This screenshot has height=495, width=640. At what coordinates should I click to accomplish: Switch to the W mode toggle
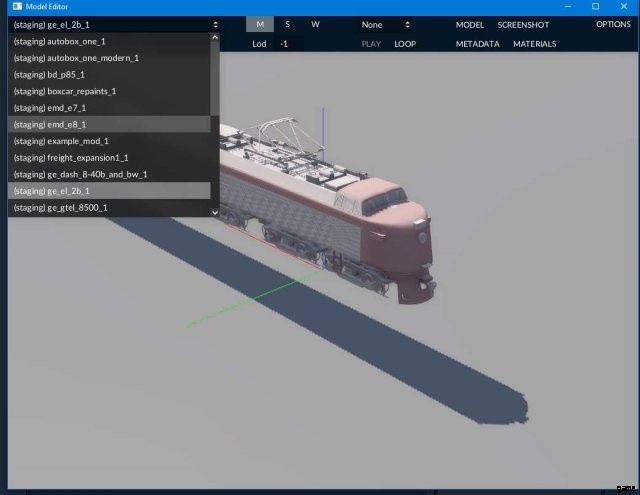[x=315, y=24]
